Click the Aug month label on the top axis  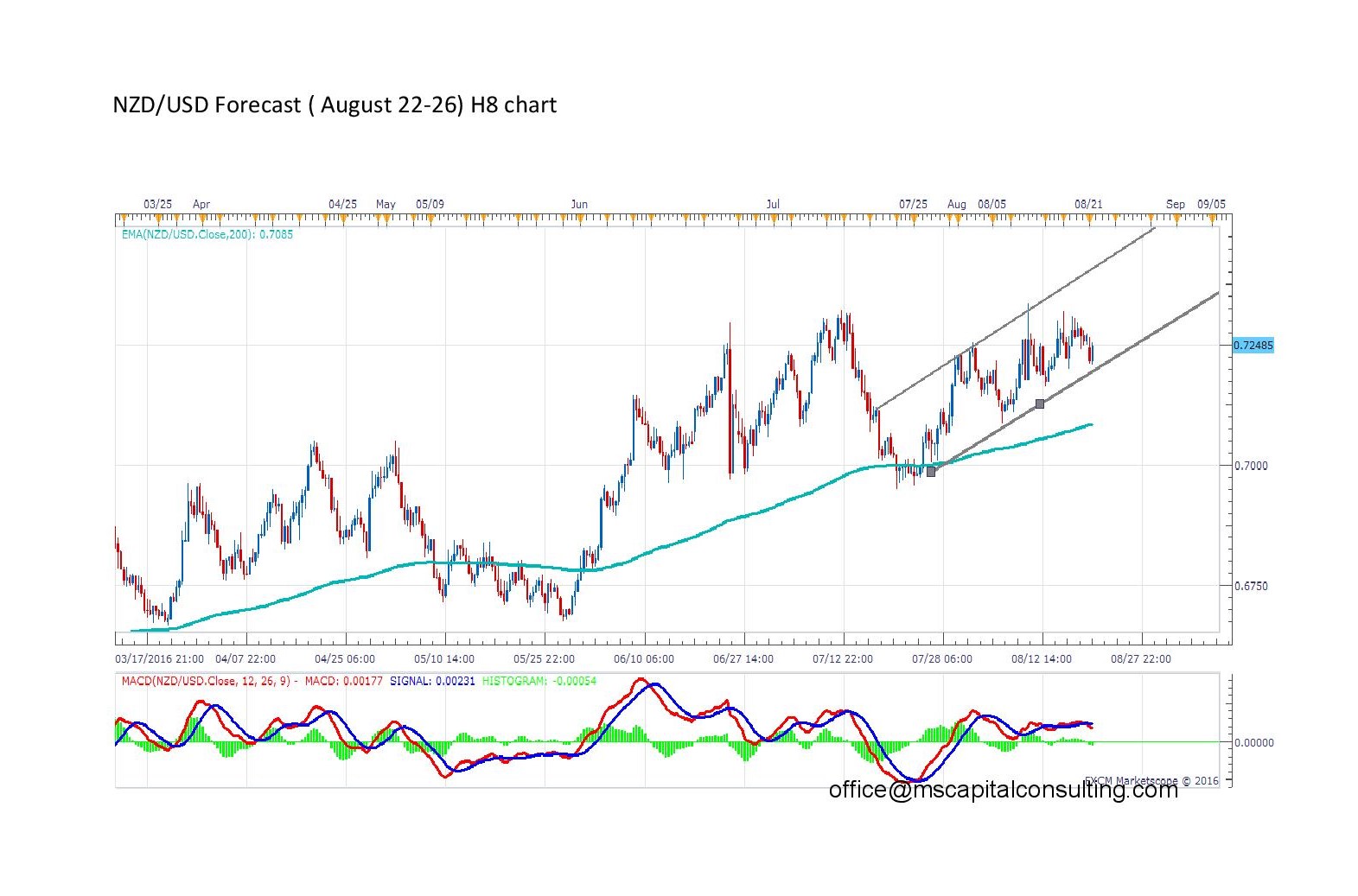point(957,204)
